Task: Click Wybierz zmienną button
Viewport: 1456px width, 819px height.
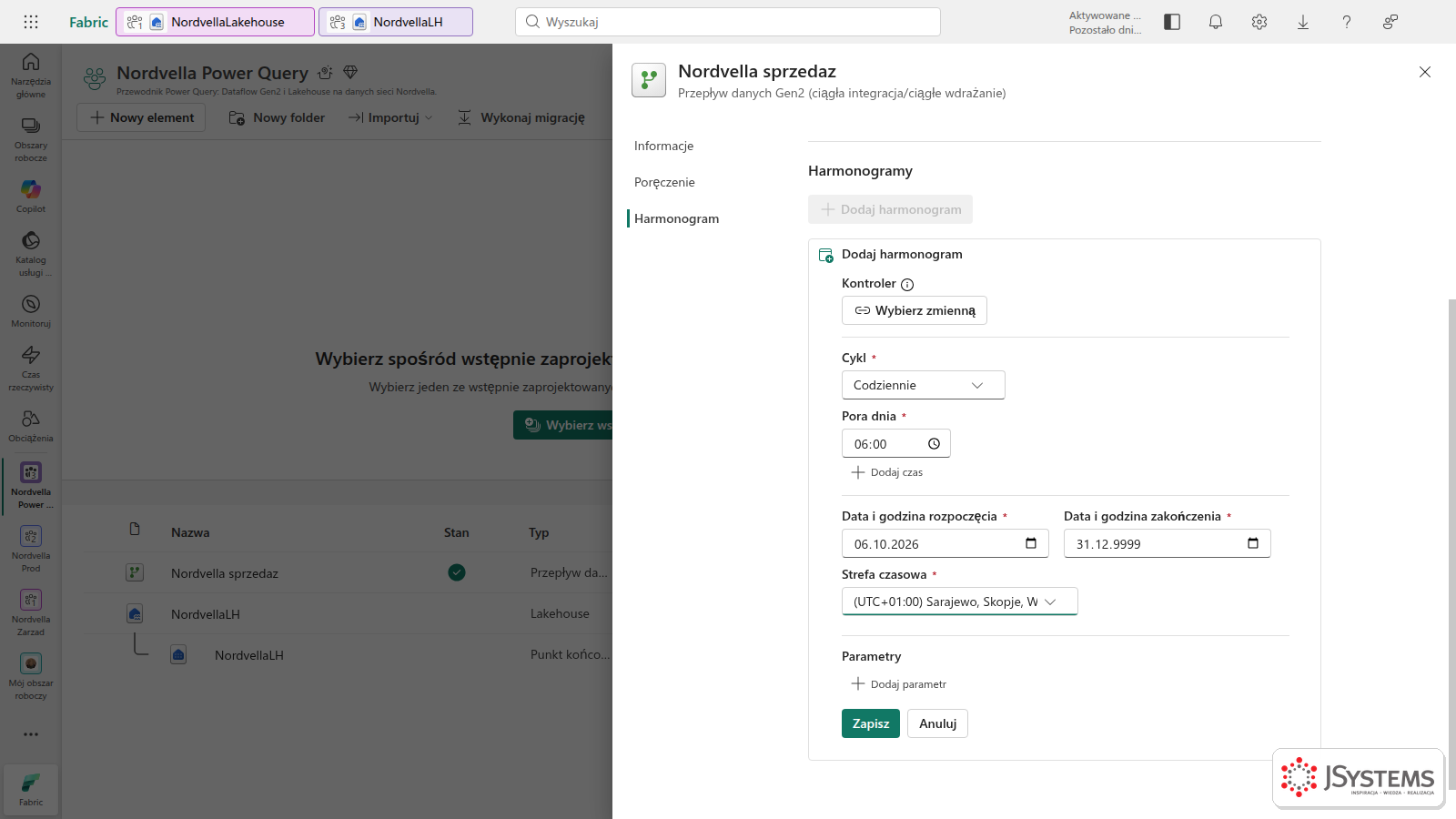Action: coord(915,310)
